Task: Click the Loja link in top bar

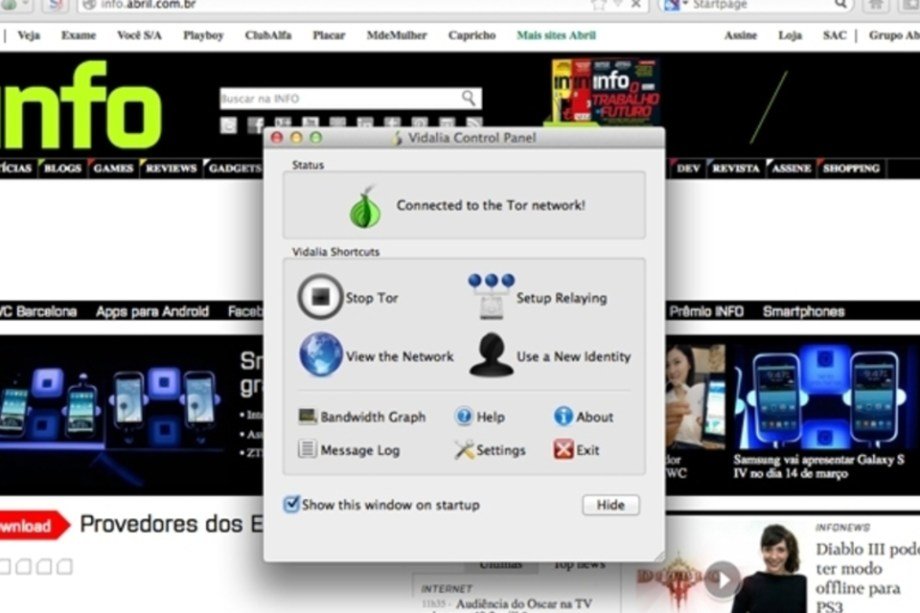Action: 790,36
